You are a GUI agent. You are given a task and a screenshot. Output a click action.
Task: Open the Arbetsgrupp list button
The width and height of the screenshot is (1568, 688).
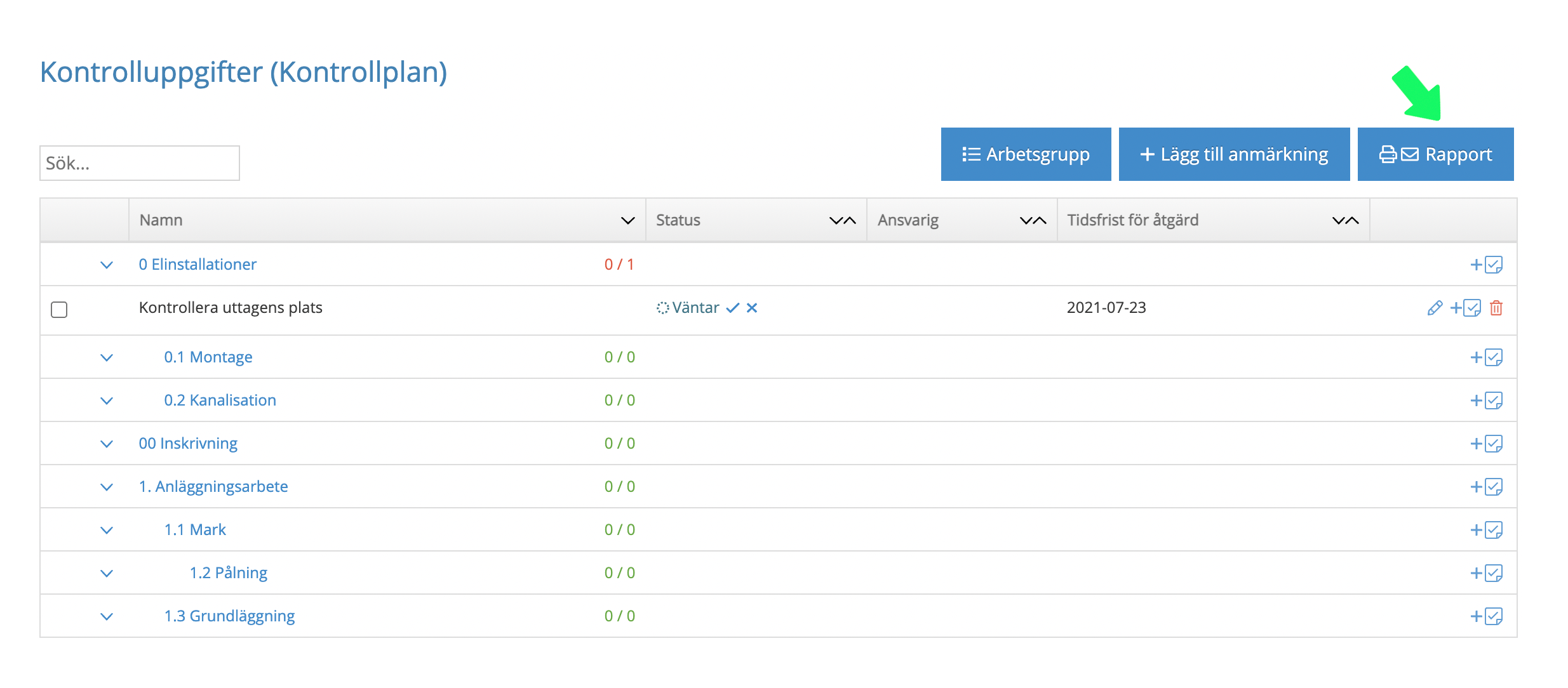(x=1026, y=154)
